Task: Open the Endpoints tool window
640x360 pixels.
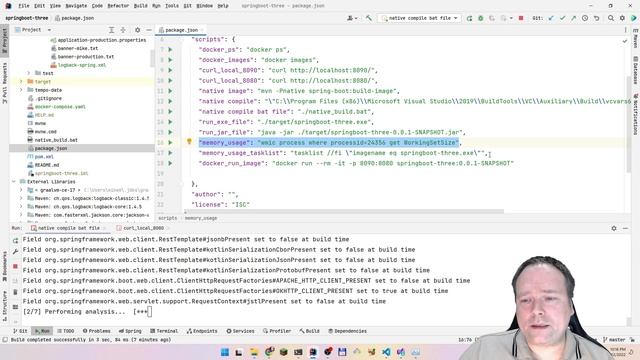Action: (x=202, y=331)
